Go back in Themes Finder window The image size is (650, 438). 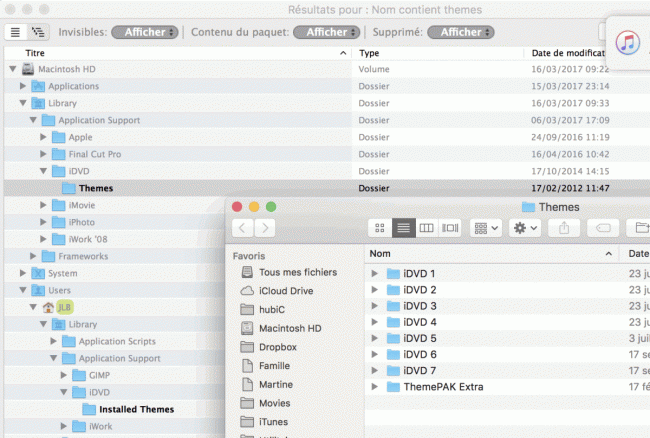coord(243,227)
